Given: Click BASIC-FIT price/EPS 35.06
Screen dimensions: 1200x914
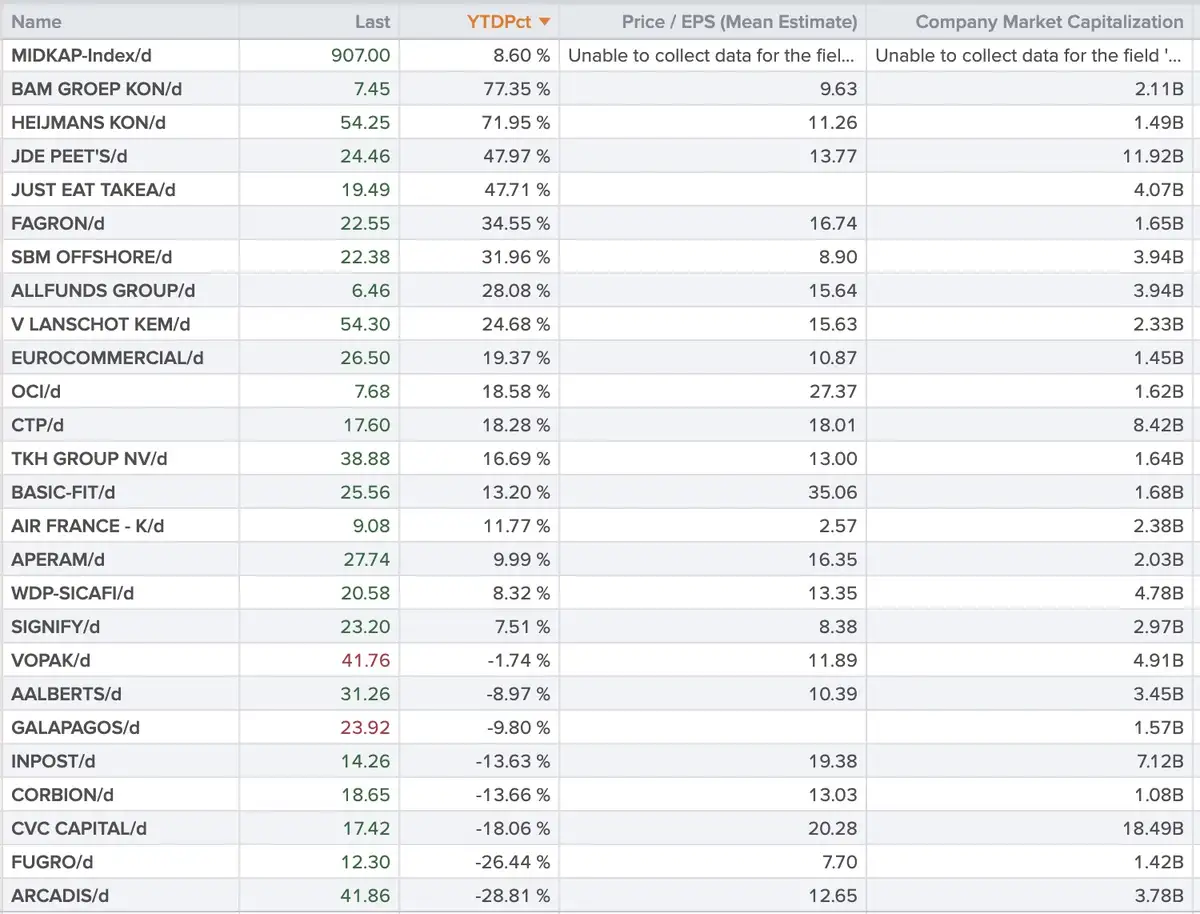Looking at the screenshot, I should (833, 492).
